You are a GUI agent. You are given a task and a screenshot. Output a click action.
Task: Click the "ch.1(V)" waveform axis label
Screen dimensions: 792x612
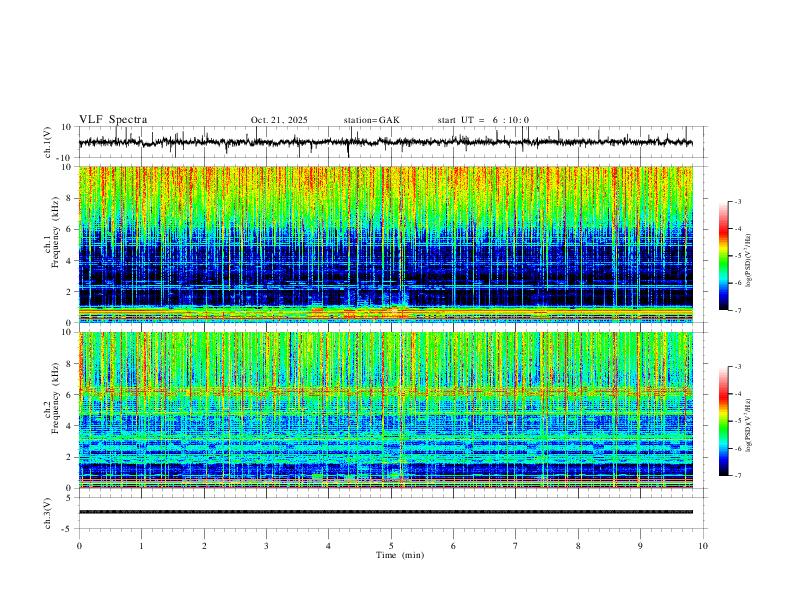coord(48,142)
